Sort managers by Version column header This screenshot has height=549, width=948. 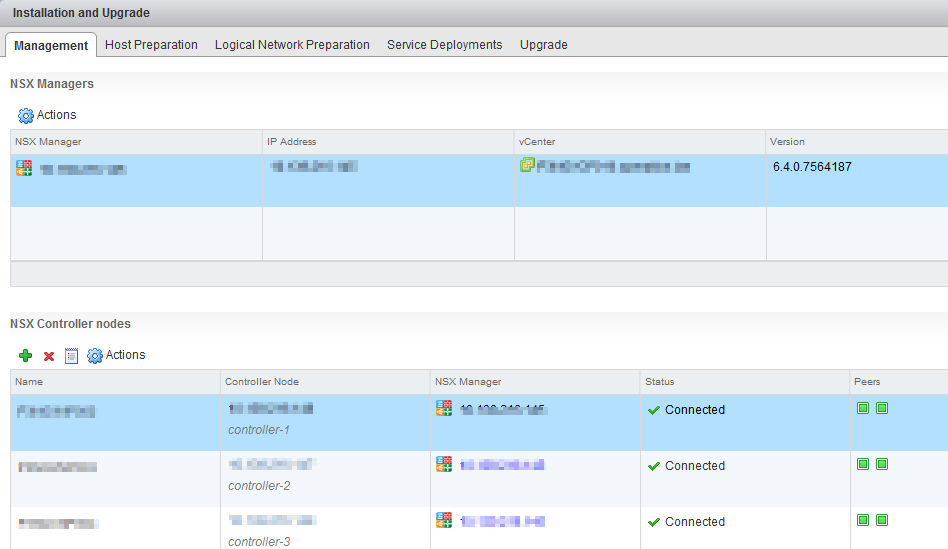[x=788, y=142]
